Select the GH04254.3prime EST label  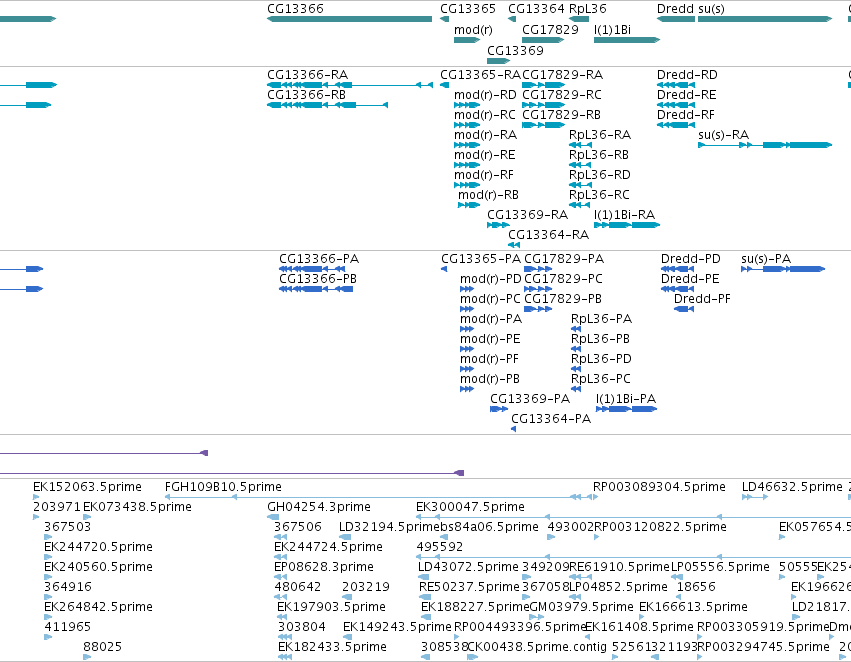coord(319,507)
